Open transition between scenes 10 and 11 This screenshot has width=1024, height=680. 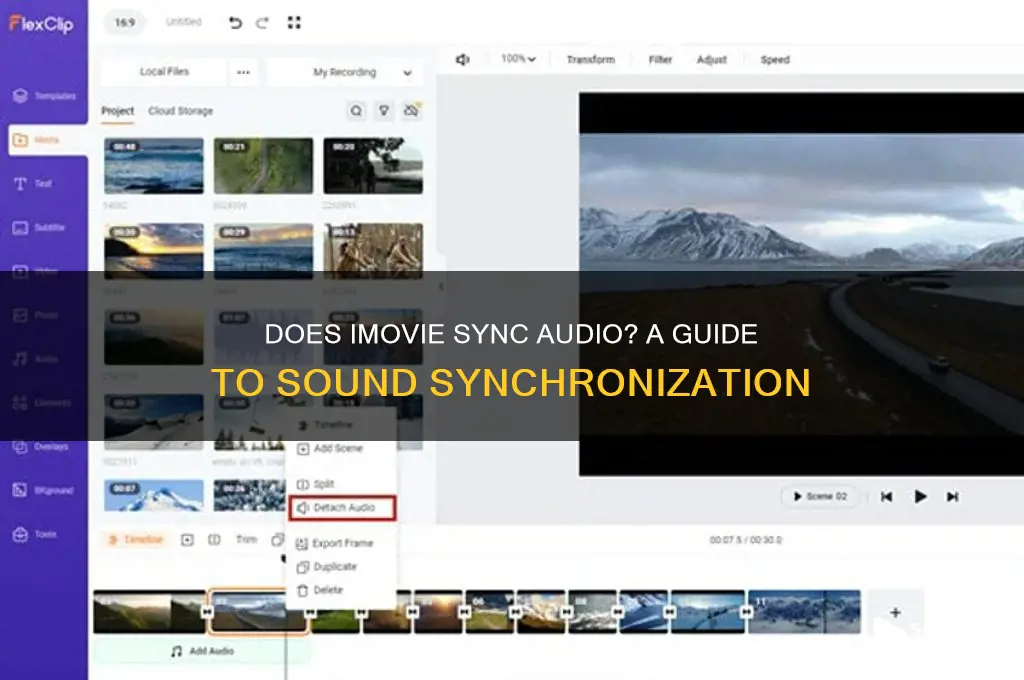(x=746, y=612)
